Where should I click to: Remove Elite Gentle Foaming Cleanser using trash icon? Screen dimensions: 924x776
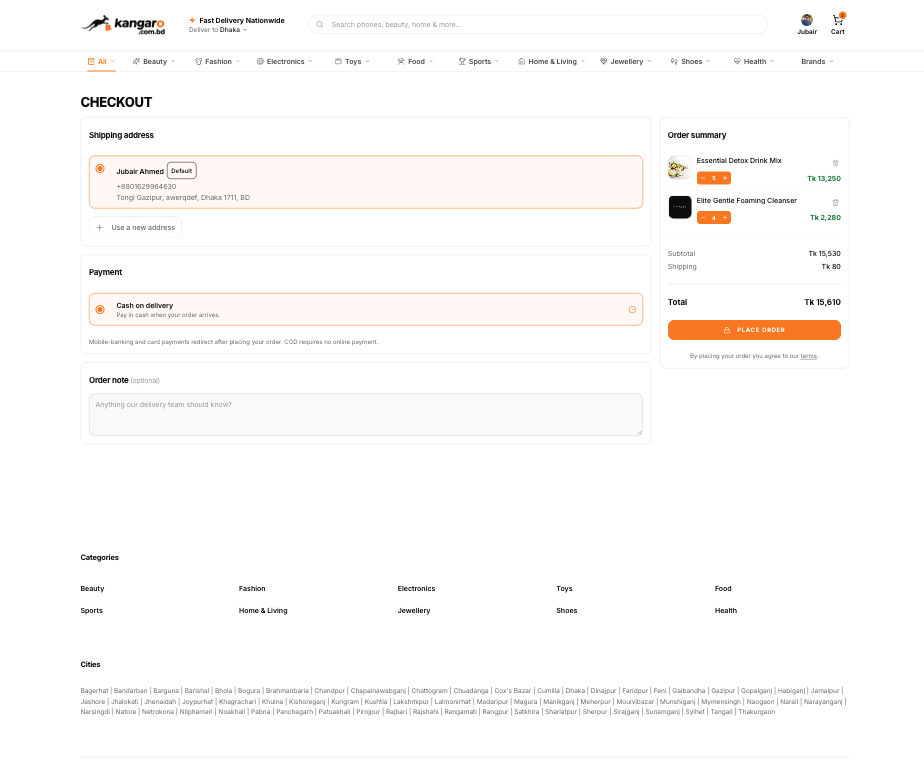pyautogui.click(x=835, y=203)
